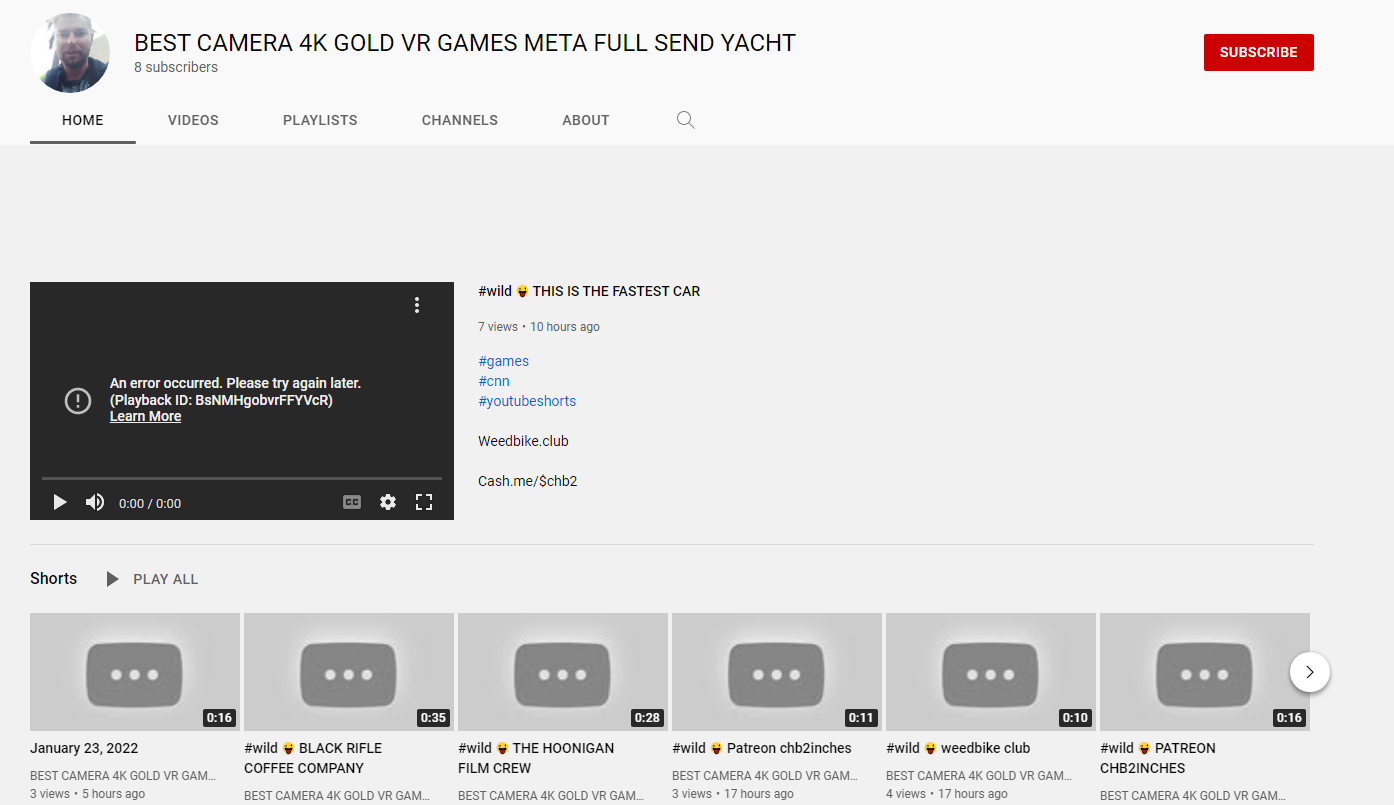This screenshot has width=1394, height=805.
Task: Switch to the Home tab
Action: pyautogui.click(x=83, y=120)
